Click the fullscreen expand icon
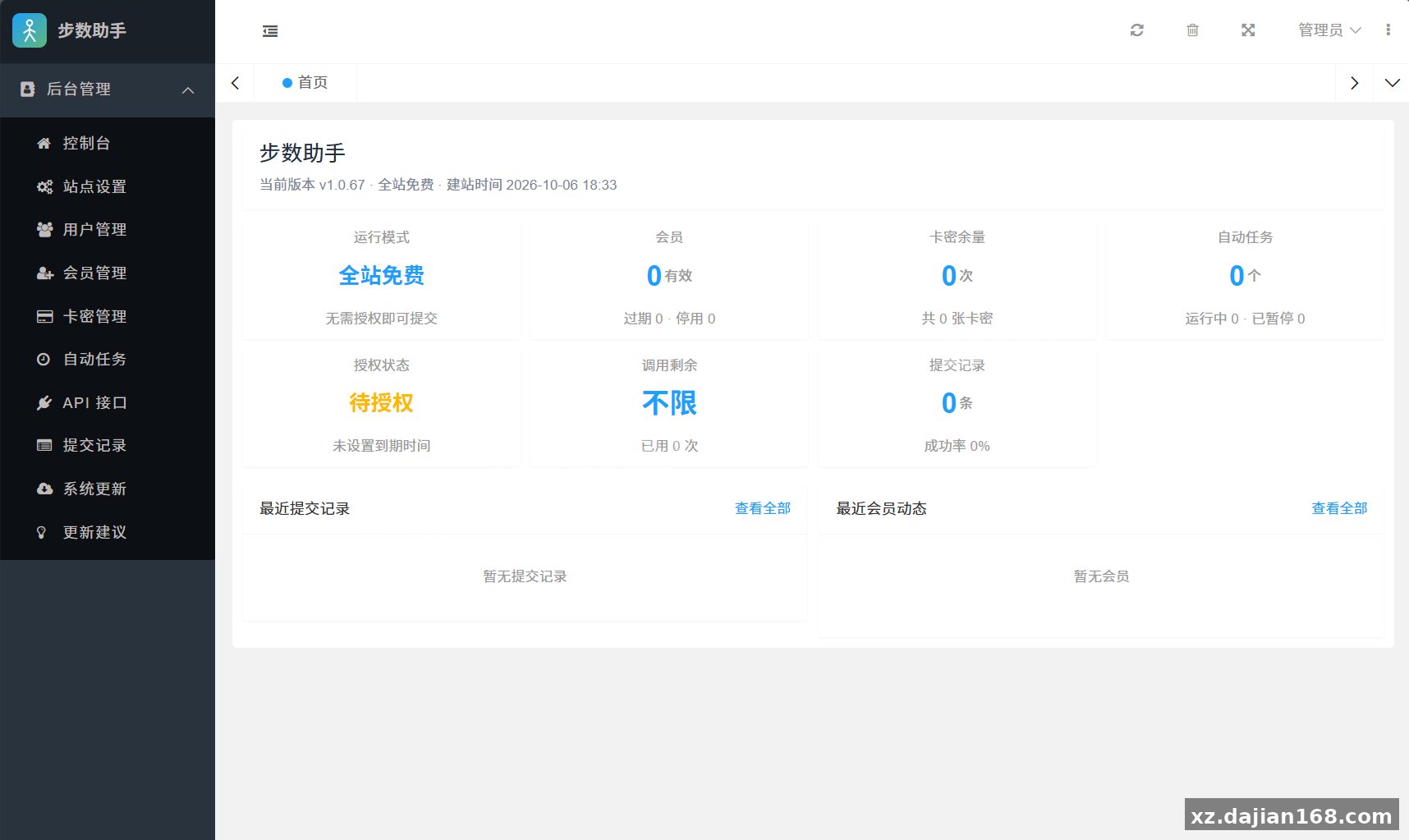 tap(1248, 30)
